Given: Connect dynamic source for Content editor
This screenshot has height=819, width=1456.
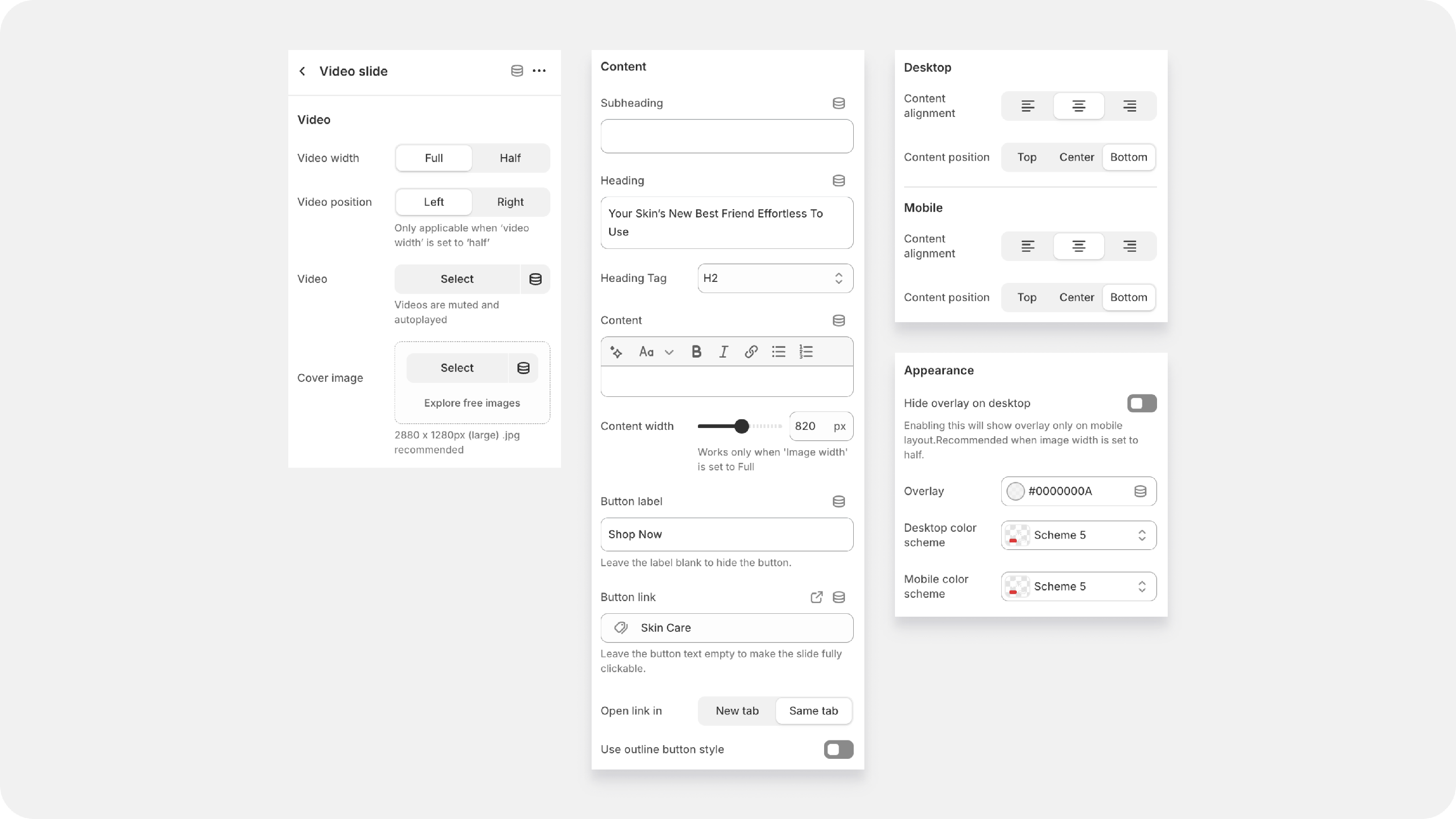Looking at the screenshot, I should click(839, 321).
